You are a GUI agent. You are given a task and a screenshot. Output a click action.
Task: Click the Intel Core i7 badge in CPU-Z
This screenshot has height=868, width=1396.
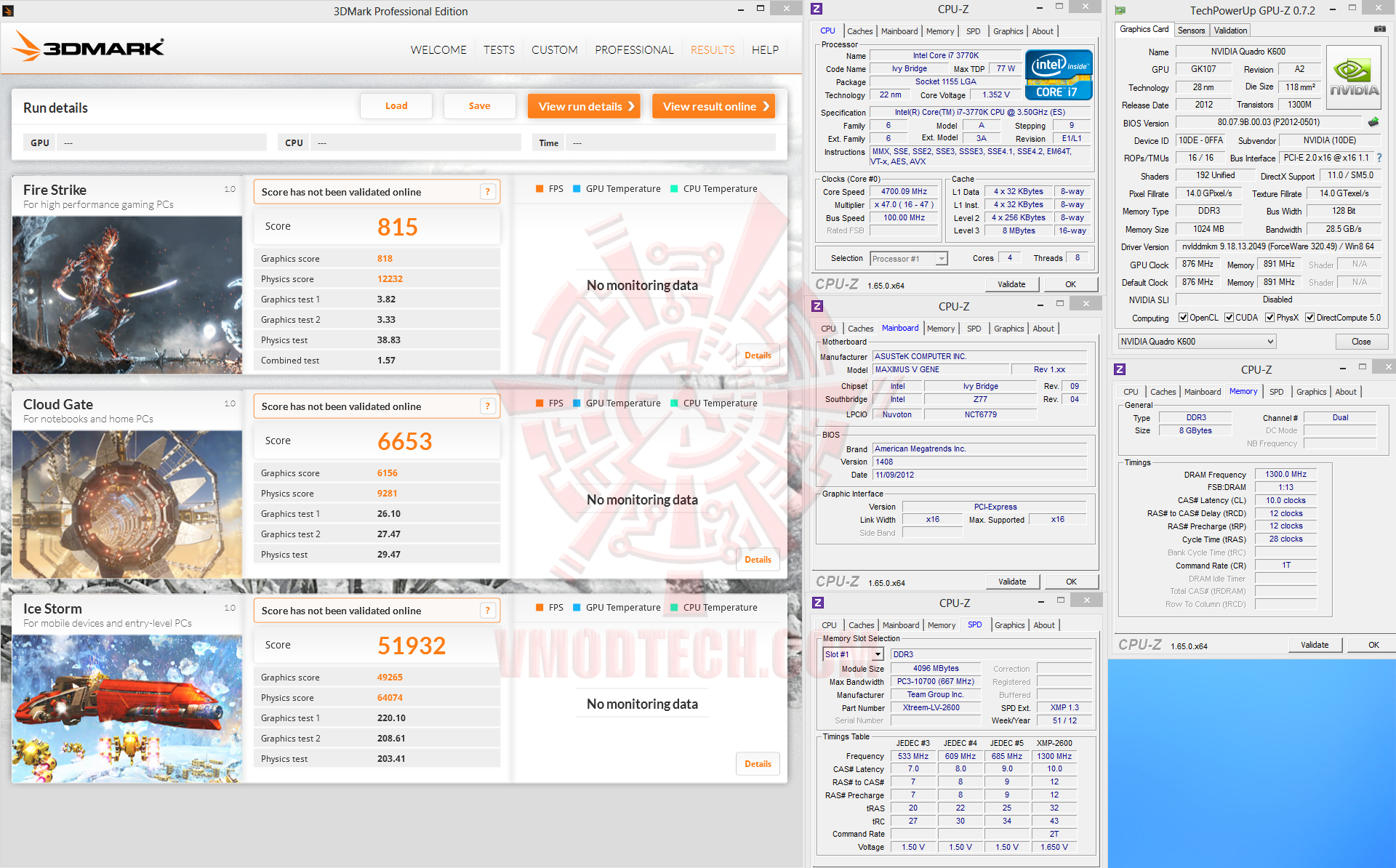click(x=1059, y=75)
